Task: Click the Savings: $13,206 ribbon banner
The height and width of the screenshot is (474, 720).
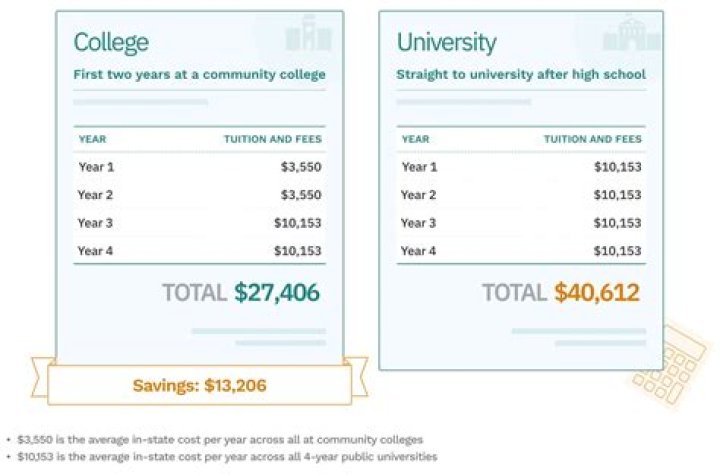Action: [x=200, y=385]
